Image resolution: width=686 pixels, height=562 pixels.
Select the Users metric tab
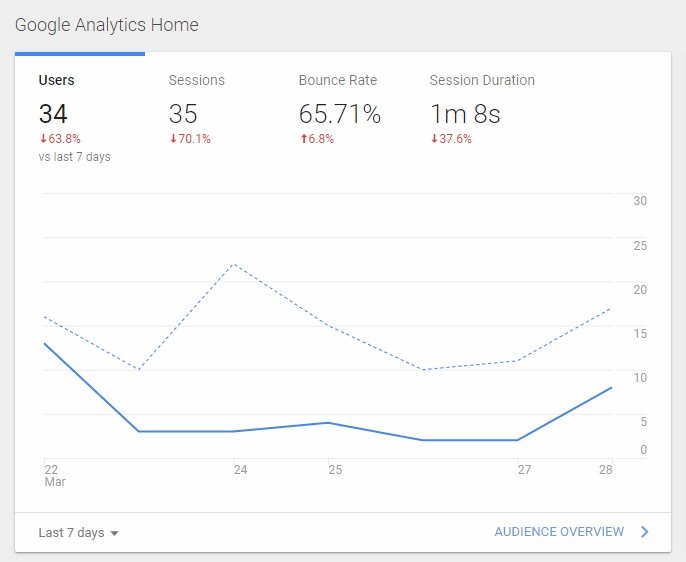pos(80,117)
